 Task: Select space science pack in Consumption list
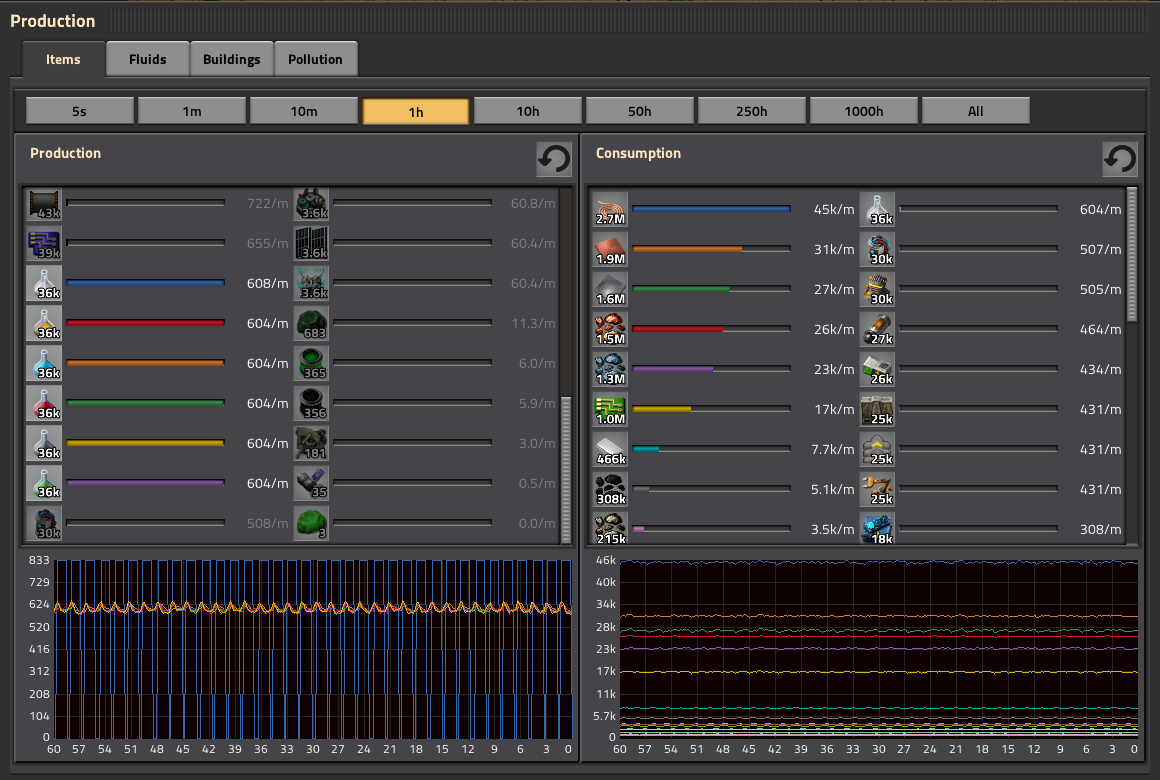pos(877,209)
